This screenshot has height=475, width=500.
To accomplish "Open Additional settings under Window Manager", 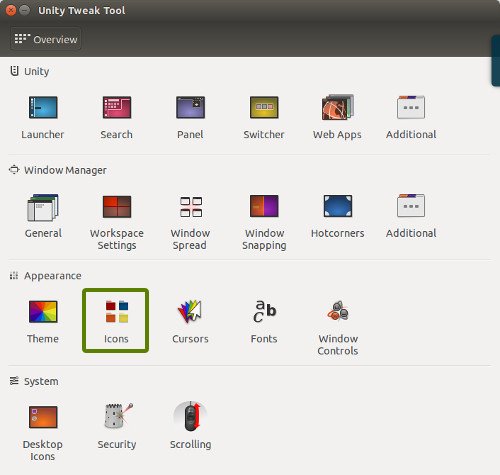I will point(411,206).
